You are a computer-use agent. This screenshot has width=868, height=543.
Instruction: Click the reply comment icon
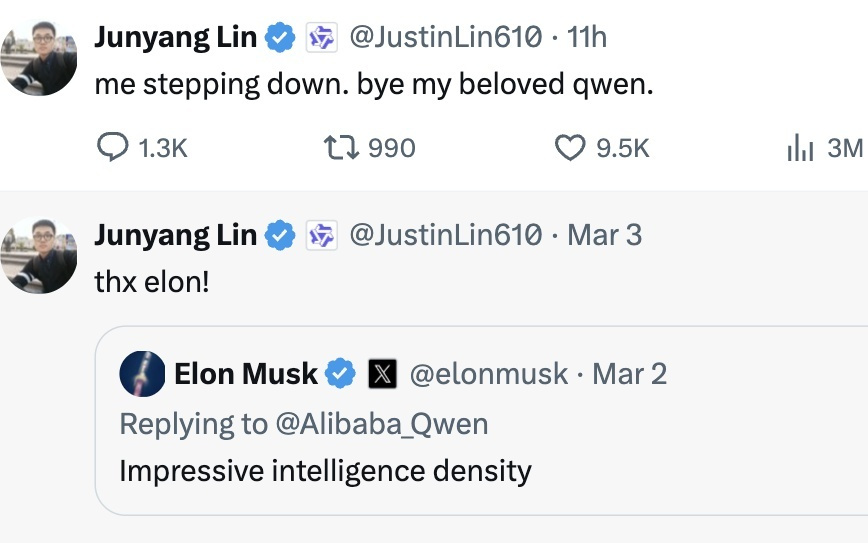111,148
